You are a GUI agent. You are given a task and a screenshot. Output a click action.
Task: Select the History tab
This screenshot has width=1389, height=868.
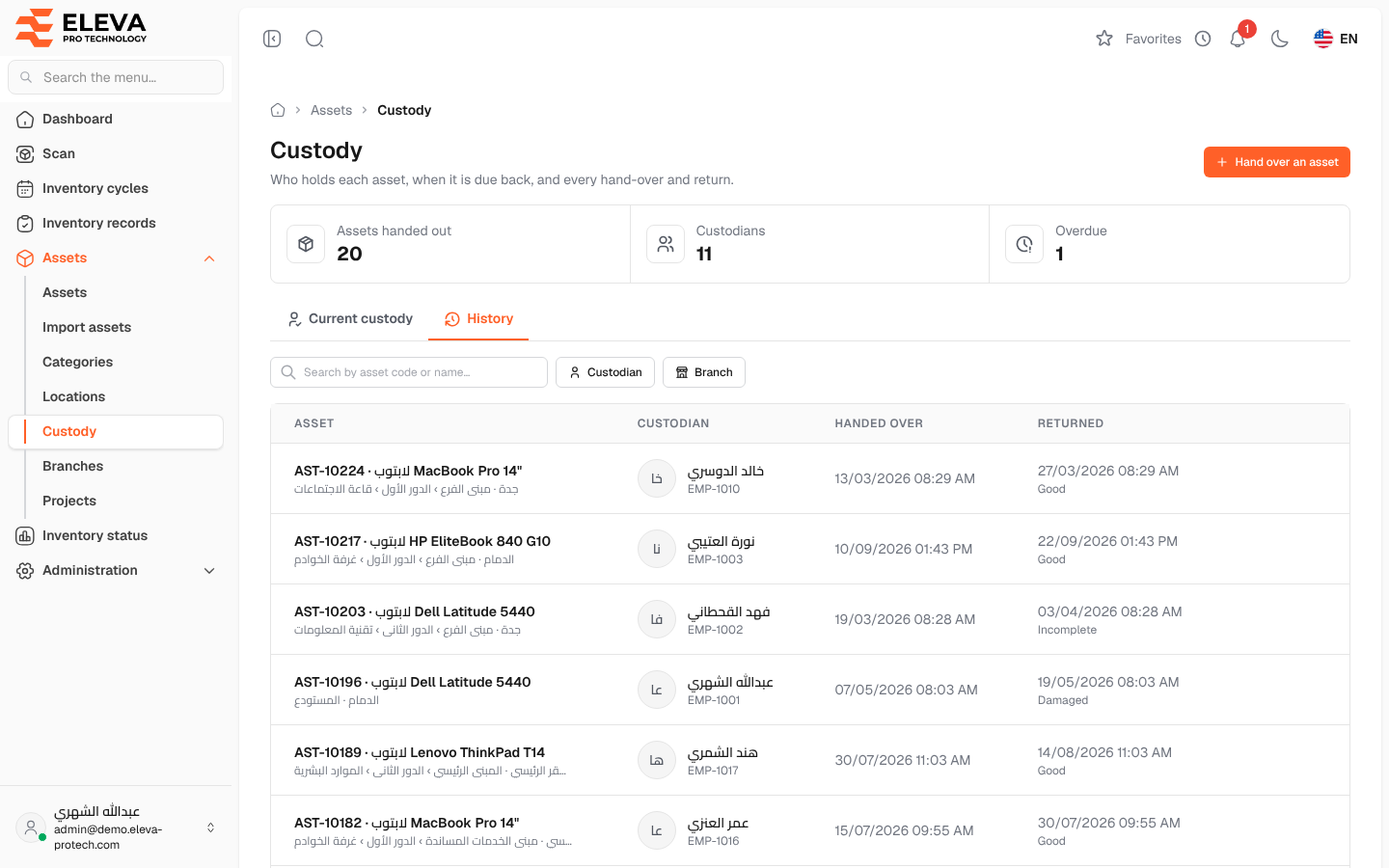click(478, 319)
